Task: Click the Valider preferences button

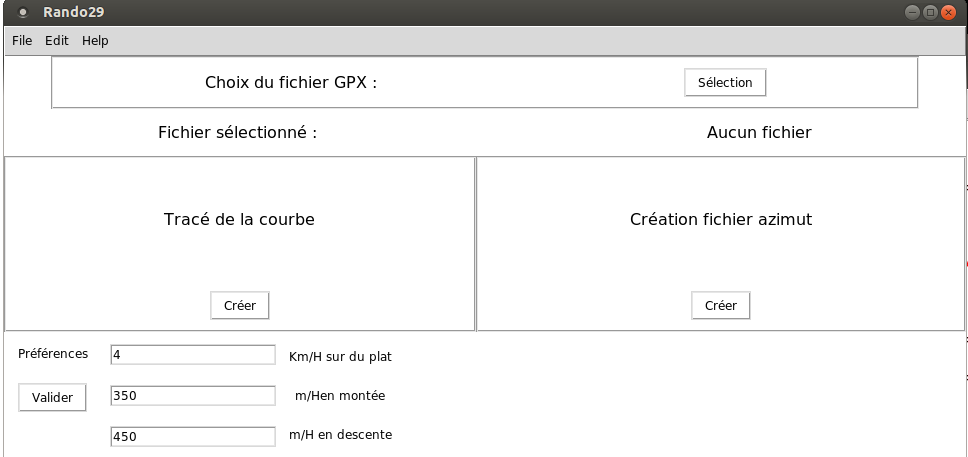Action: (52, 397)
